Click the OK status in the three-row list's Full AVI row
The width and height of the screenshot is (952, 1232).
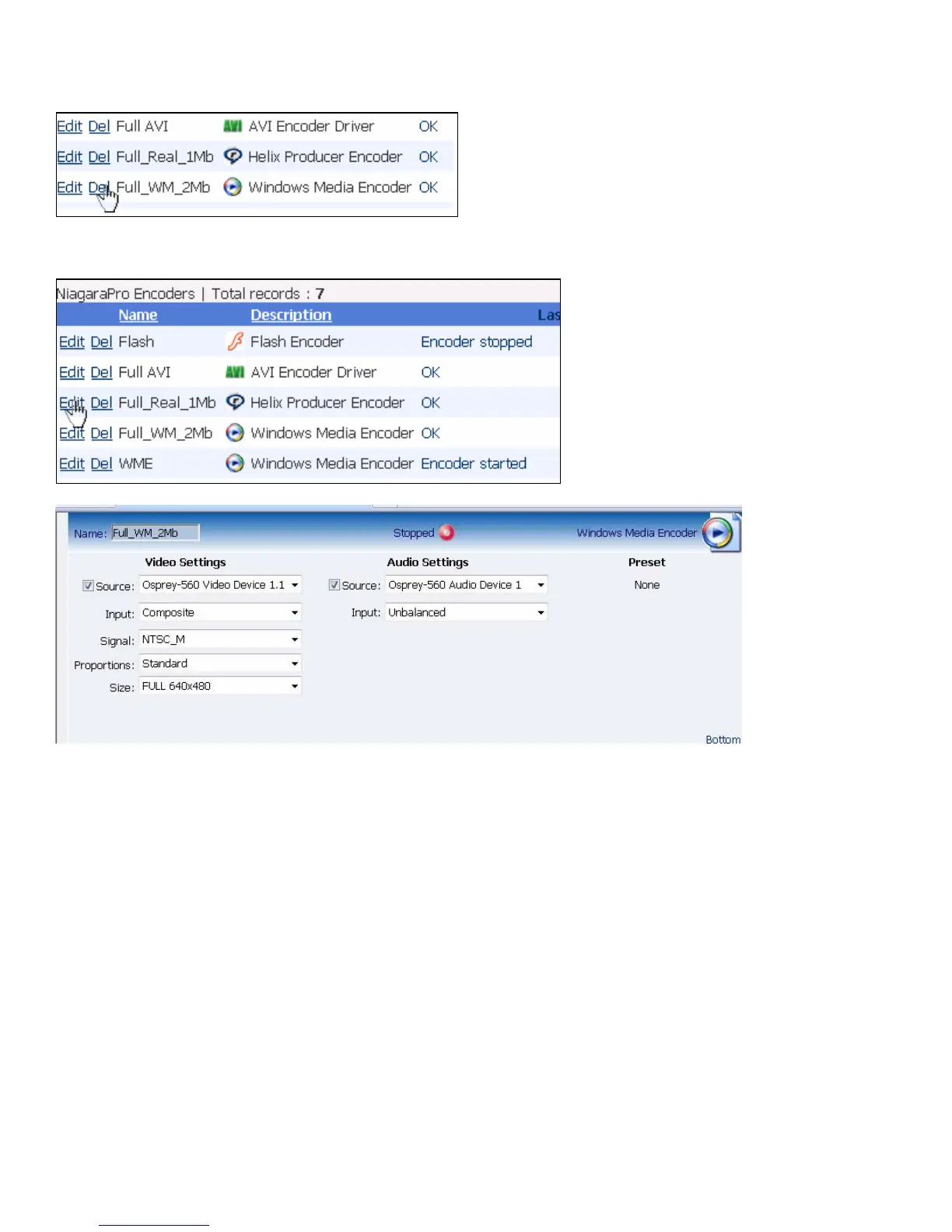coord(429,126)
